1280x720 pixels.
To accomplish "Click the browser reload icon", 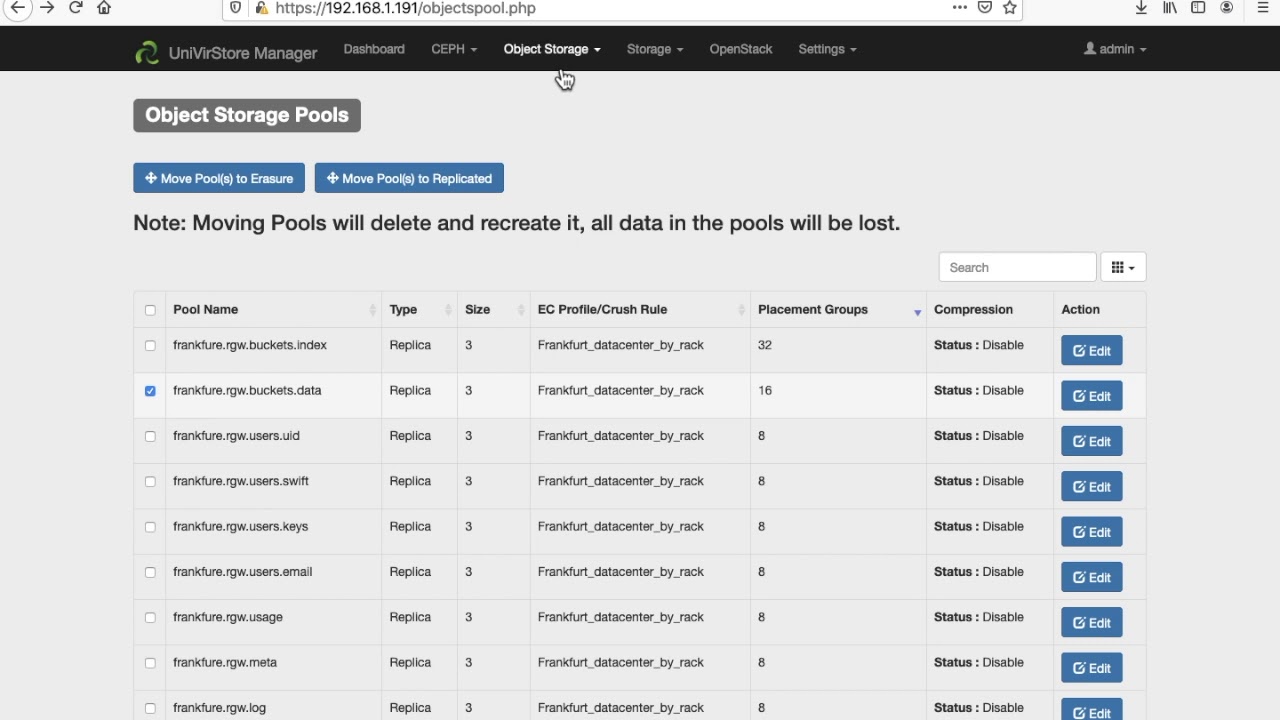I will click(75, 8).
